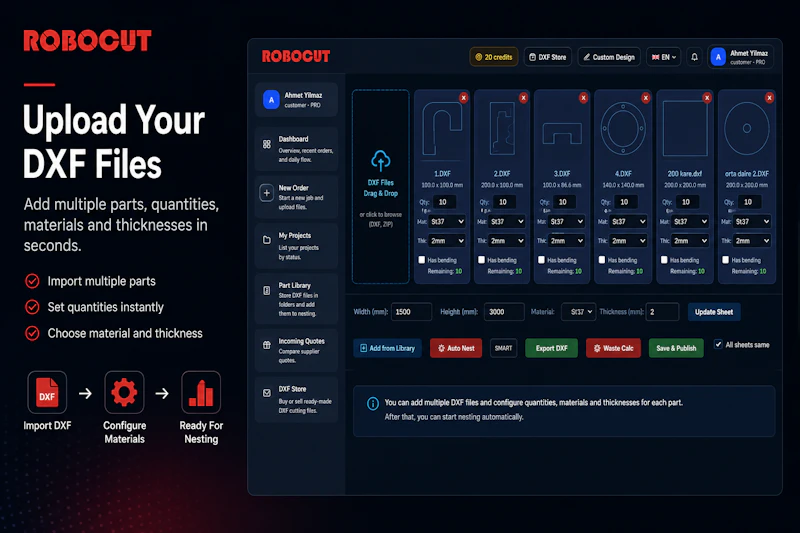The height and width of the screenshot is (533, 800).
Task: Click the Incoming Quotes icon
Action: [267, 345]
